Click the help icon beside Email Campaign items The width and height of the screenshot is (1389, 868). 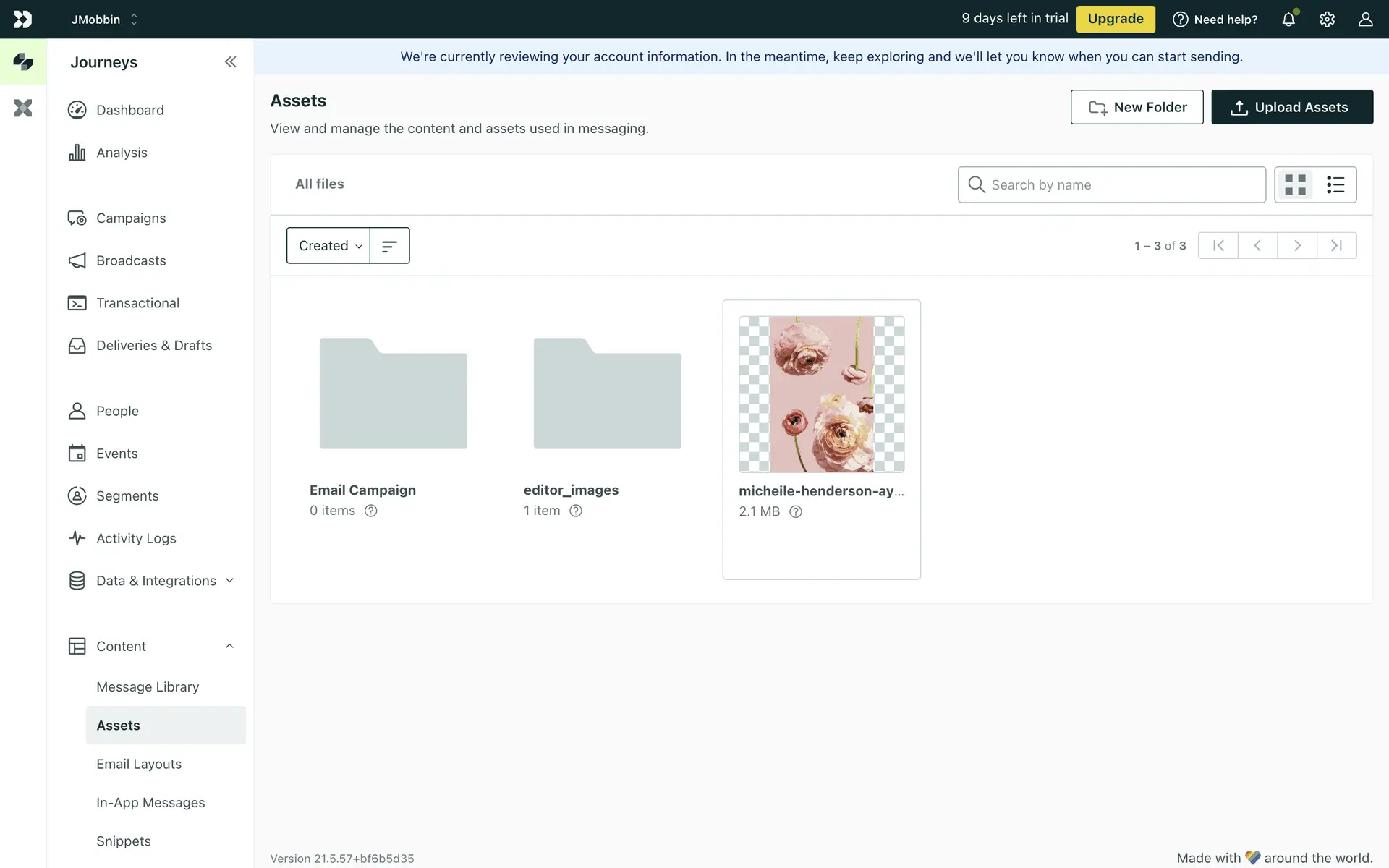tap(371, 511)
